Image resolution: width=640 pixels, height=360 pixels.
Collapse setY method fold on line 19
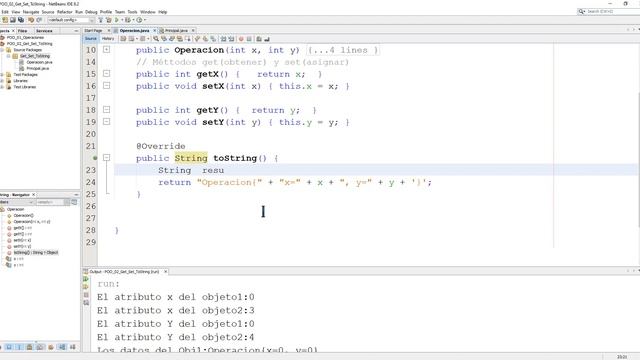coord(107,122)
